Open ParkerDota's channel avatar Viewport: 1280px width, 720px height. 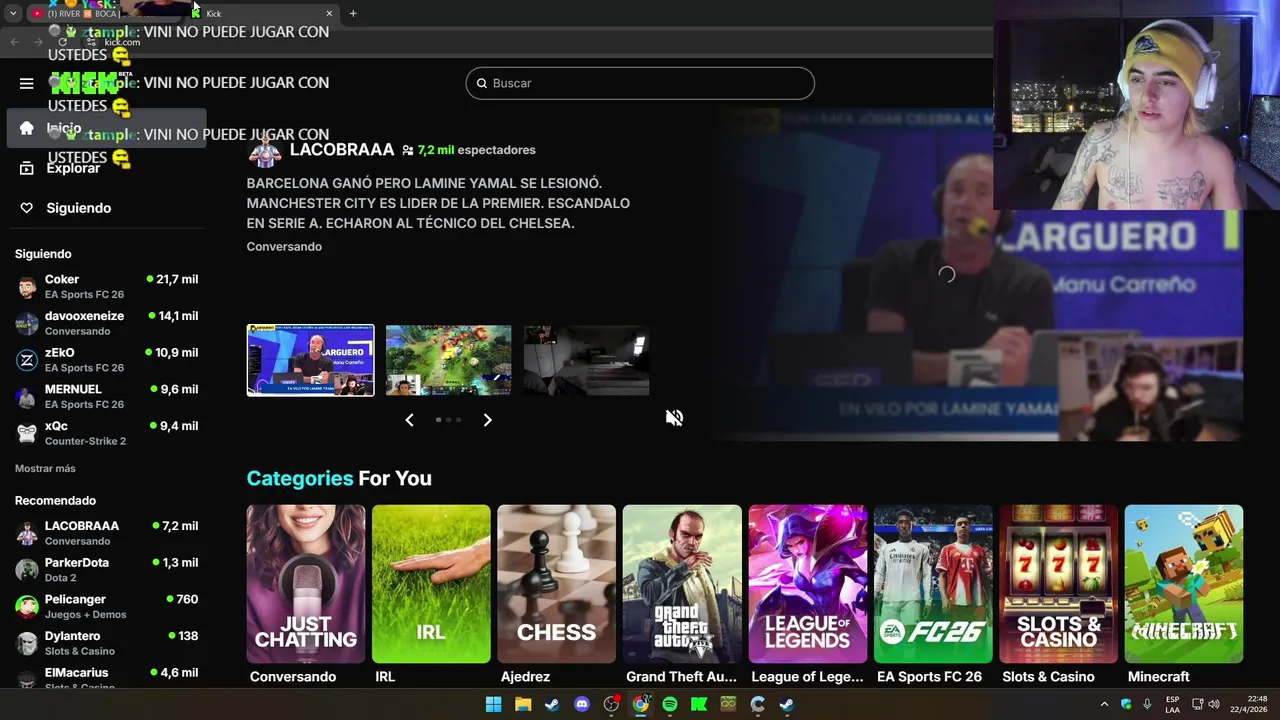(27, 570)
